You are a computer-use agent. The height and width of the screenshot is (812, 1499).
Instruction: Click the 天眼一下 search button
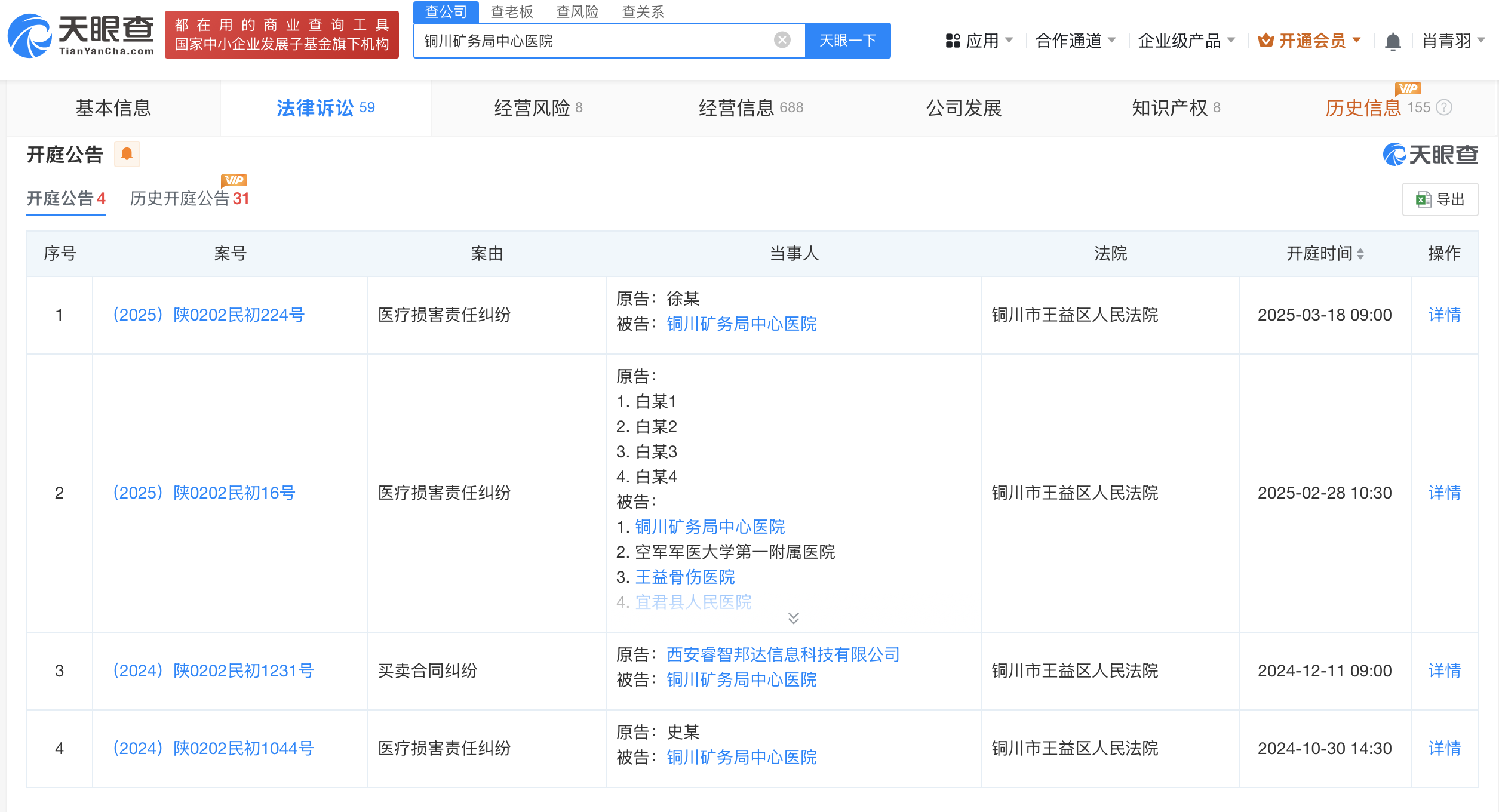[847, 41]
